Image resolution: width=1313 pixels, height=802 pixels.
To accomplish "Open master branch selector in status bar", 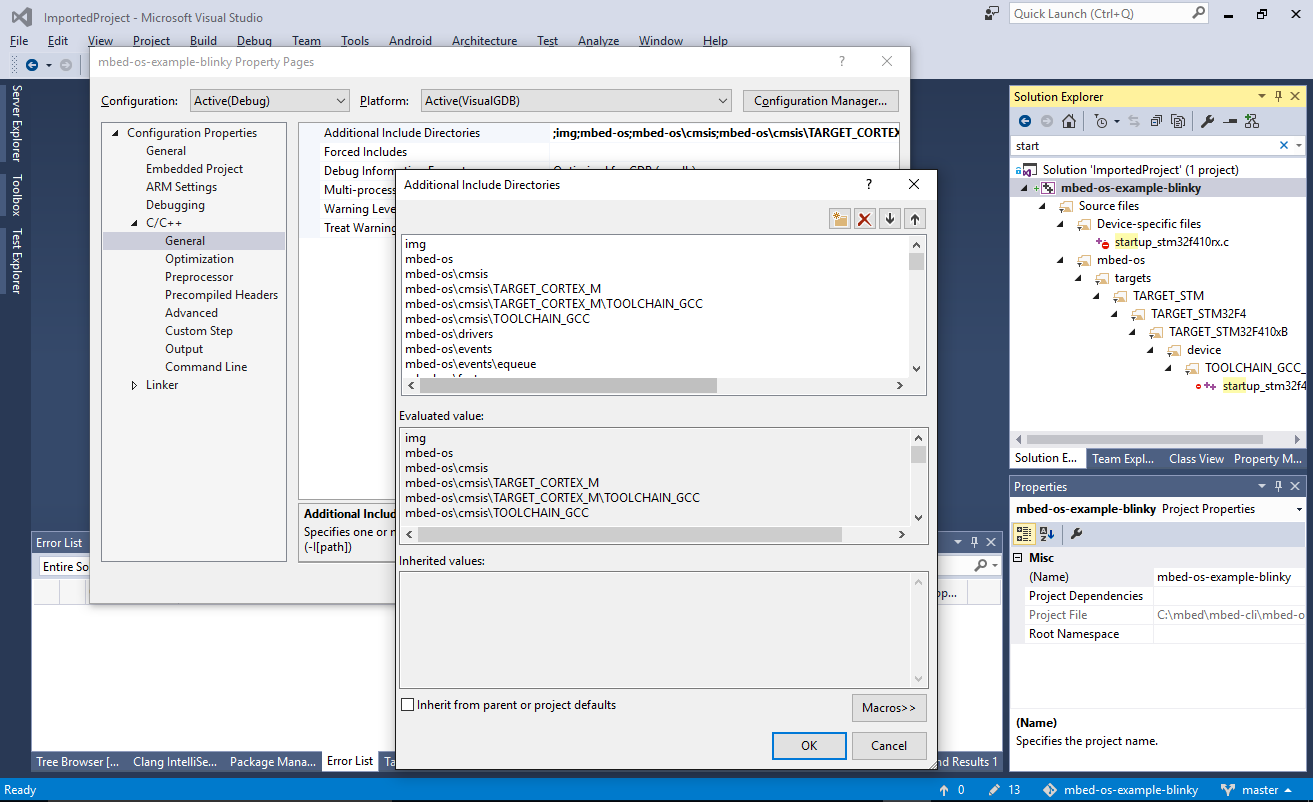I will pyautogui.click(x=1257, y=790).
